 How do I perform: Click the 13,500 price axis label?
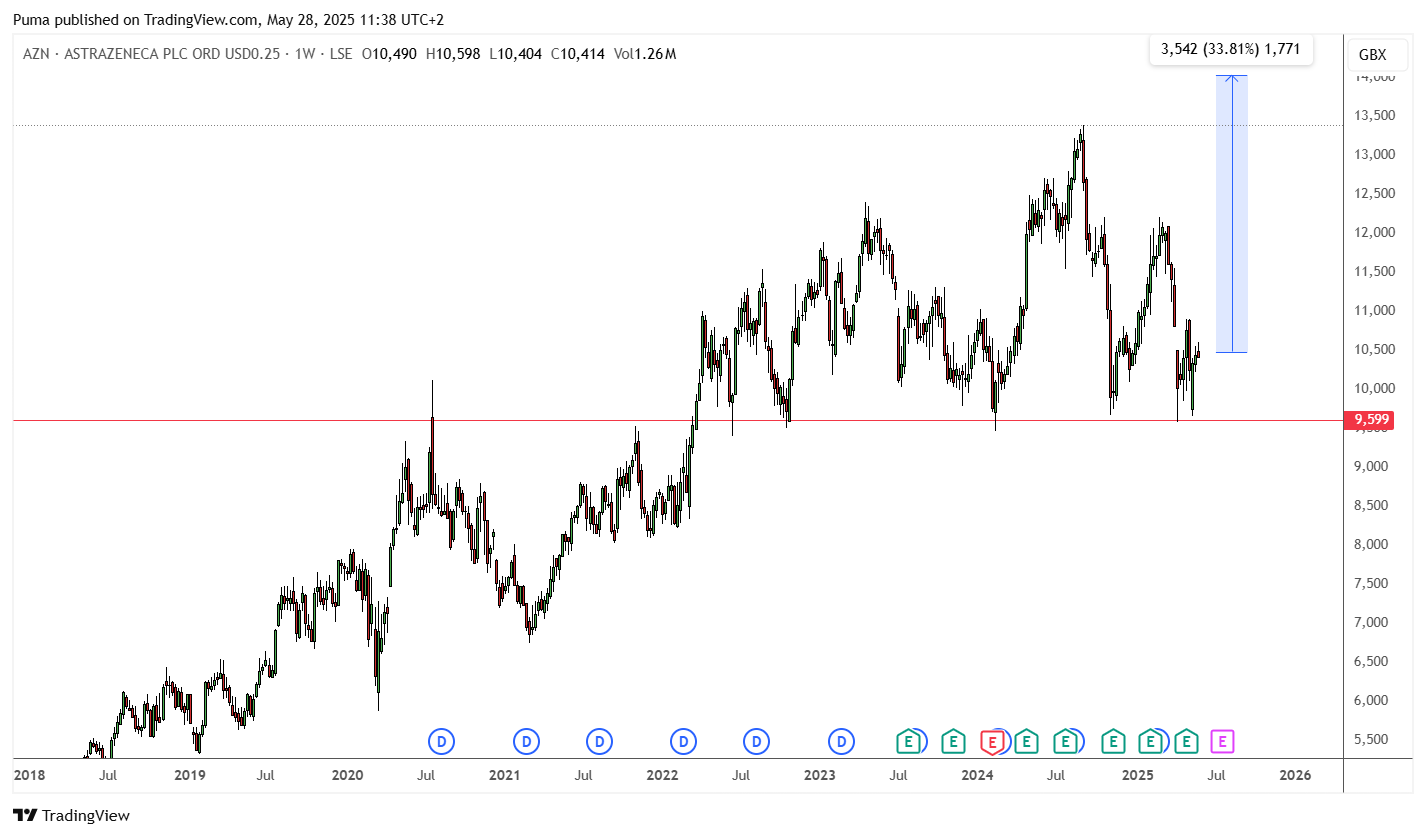coord(1374,115)
